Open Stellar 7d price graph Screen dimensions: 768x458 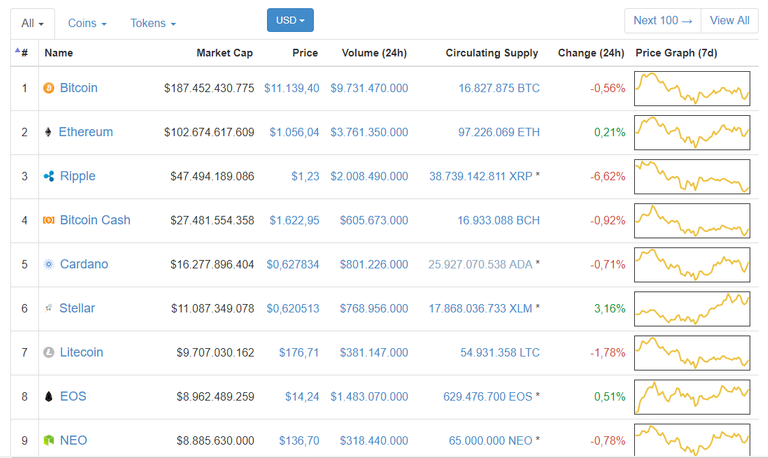point(692,309)
